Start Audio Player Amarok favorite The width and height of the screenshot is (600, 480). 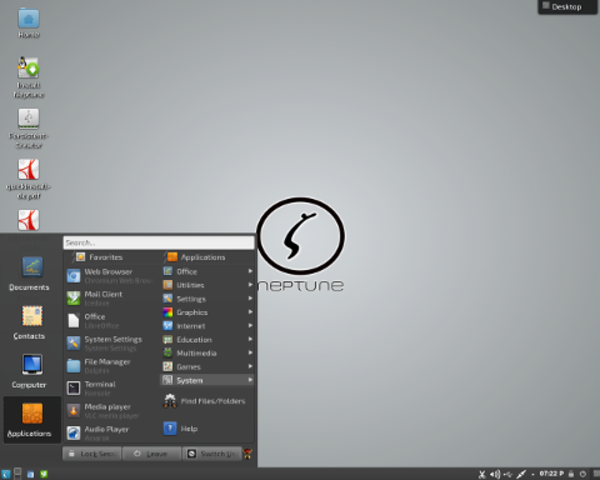110,433
